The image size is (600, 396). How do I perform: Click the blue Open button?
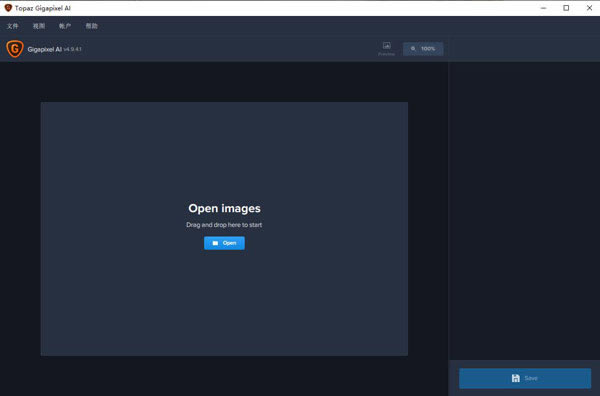(224, 243)
